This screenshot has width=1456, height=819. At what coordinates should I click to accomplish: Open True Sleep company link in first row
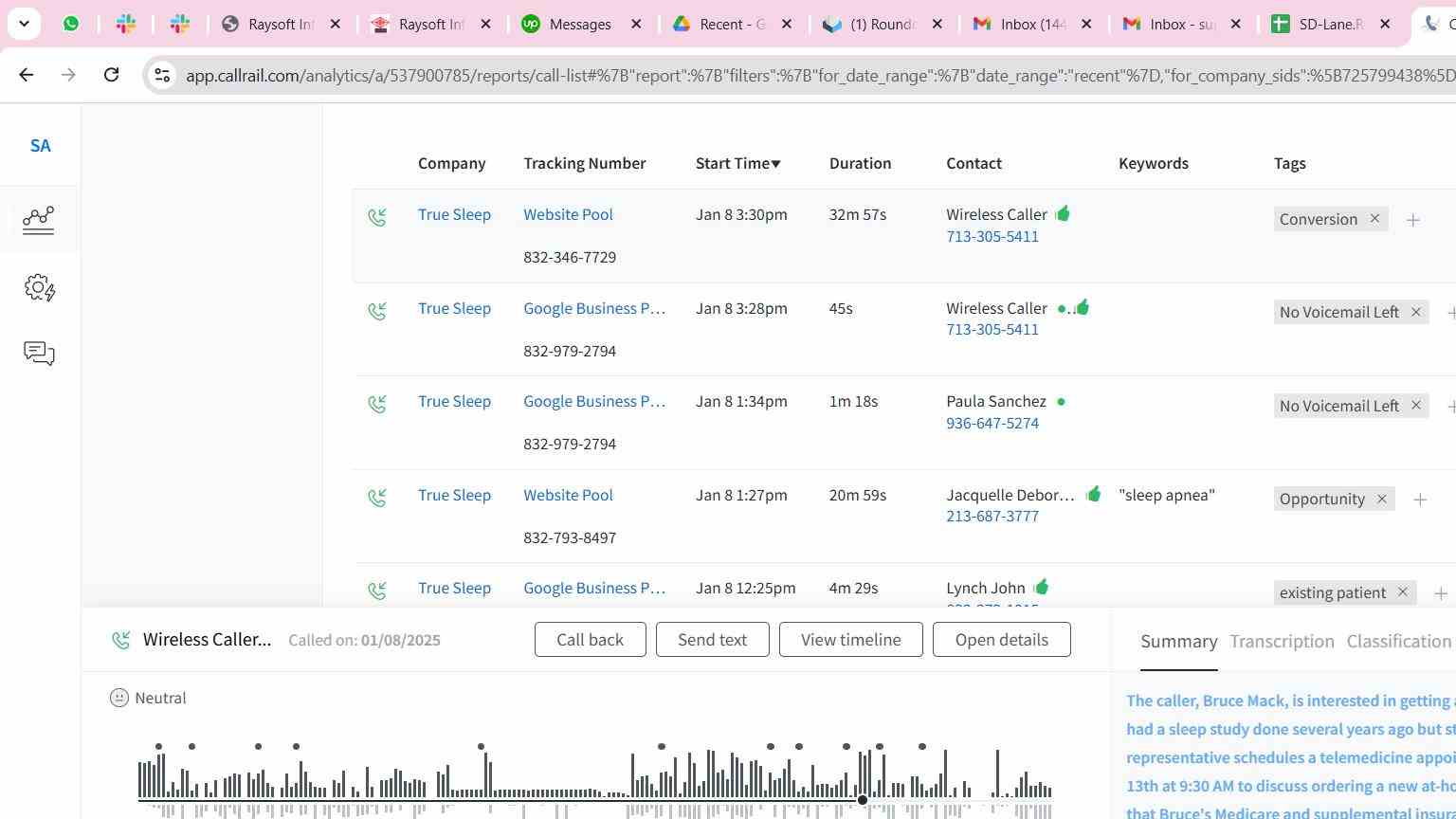point(454,215)
